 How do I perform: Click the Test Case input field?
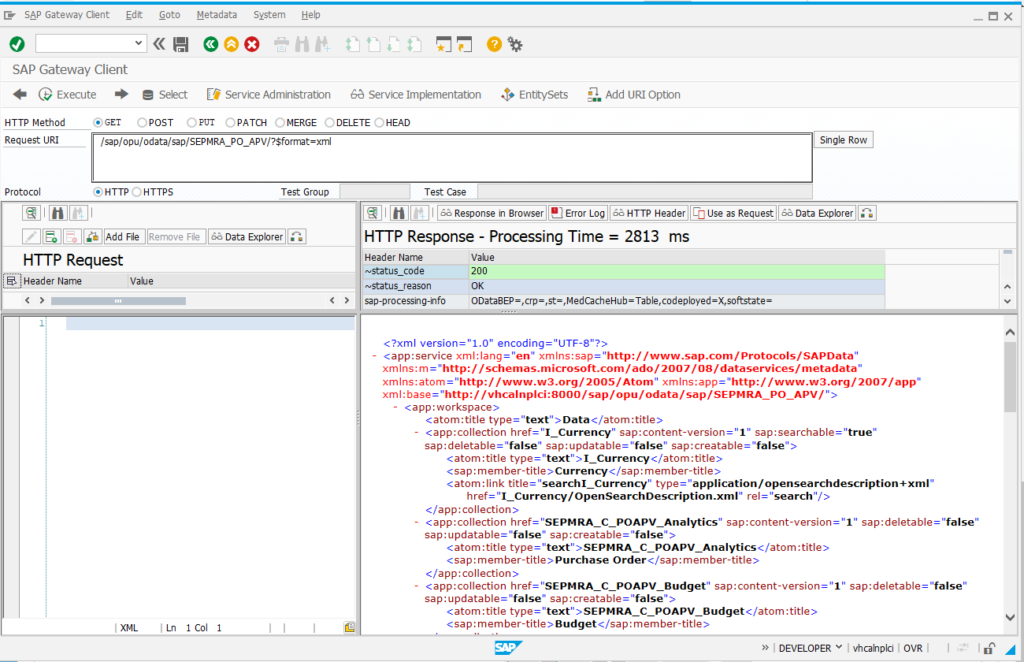pyautogui.click(x=645, y=192)
